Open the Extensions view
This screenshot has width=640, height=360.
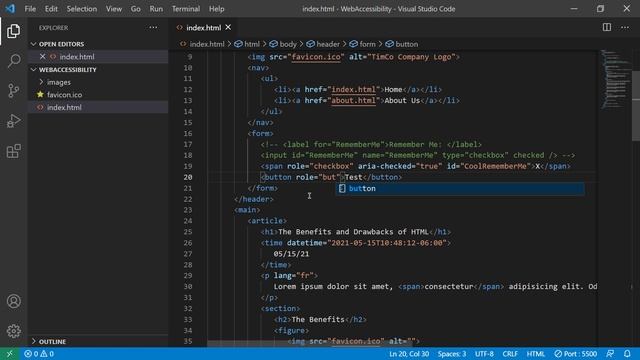13,151
